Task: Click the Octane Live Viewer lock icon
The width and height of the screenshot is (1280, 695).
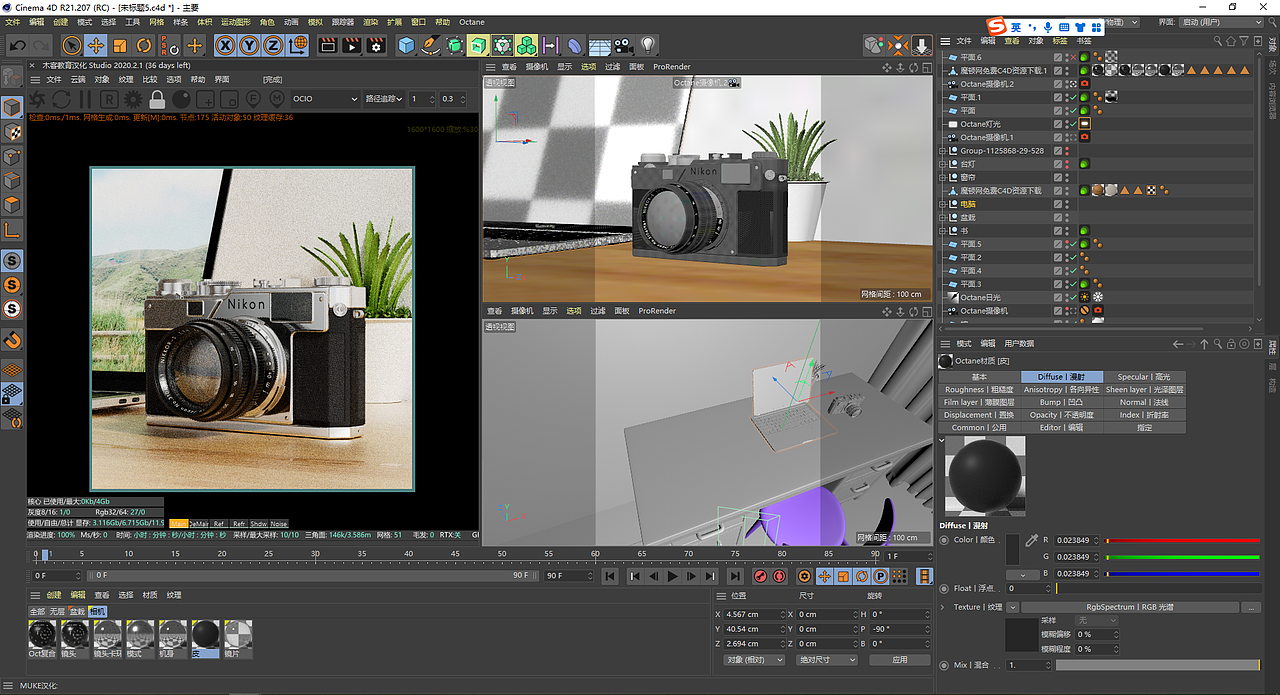Action: (157, 99)
